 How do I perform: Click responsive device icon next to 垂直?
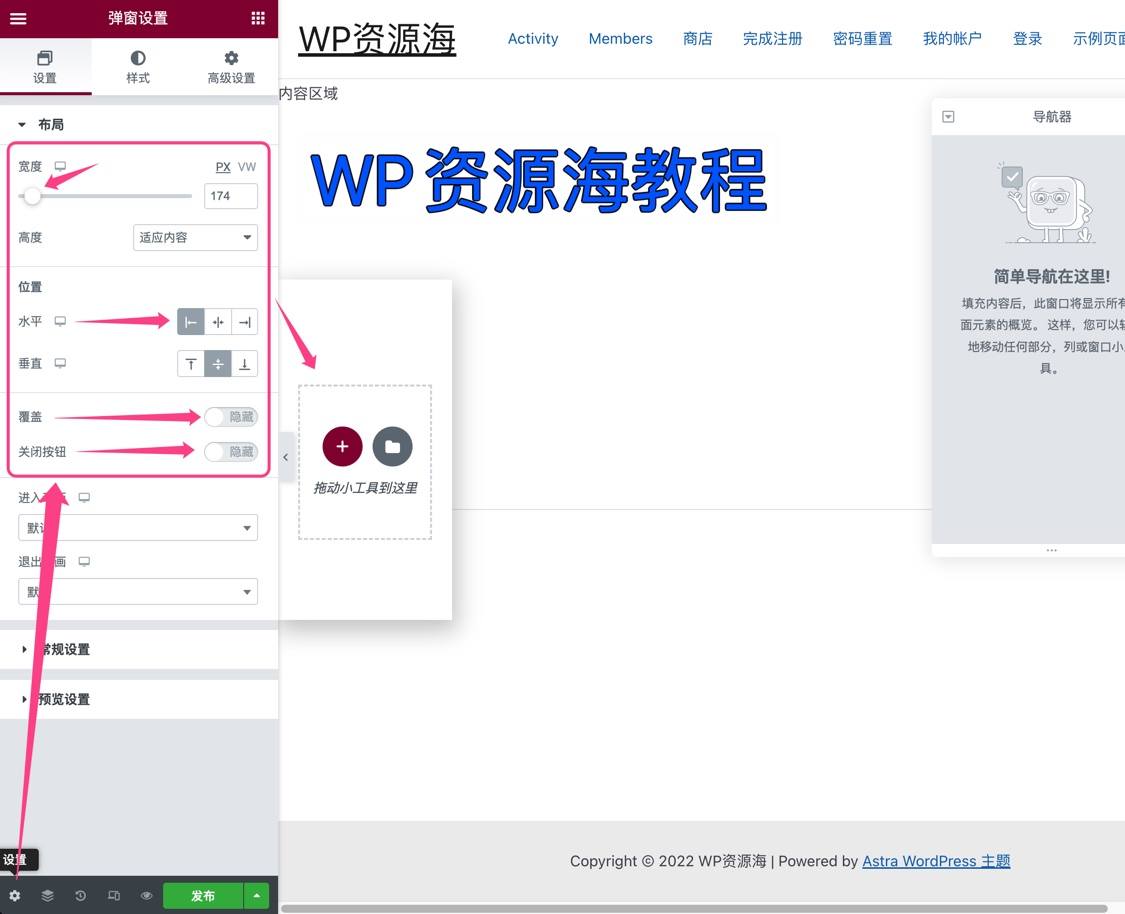(x=60, y=364)
